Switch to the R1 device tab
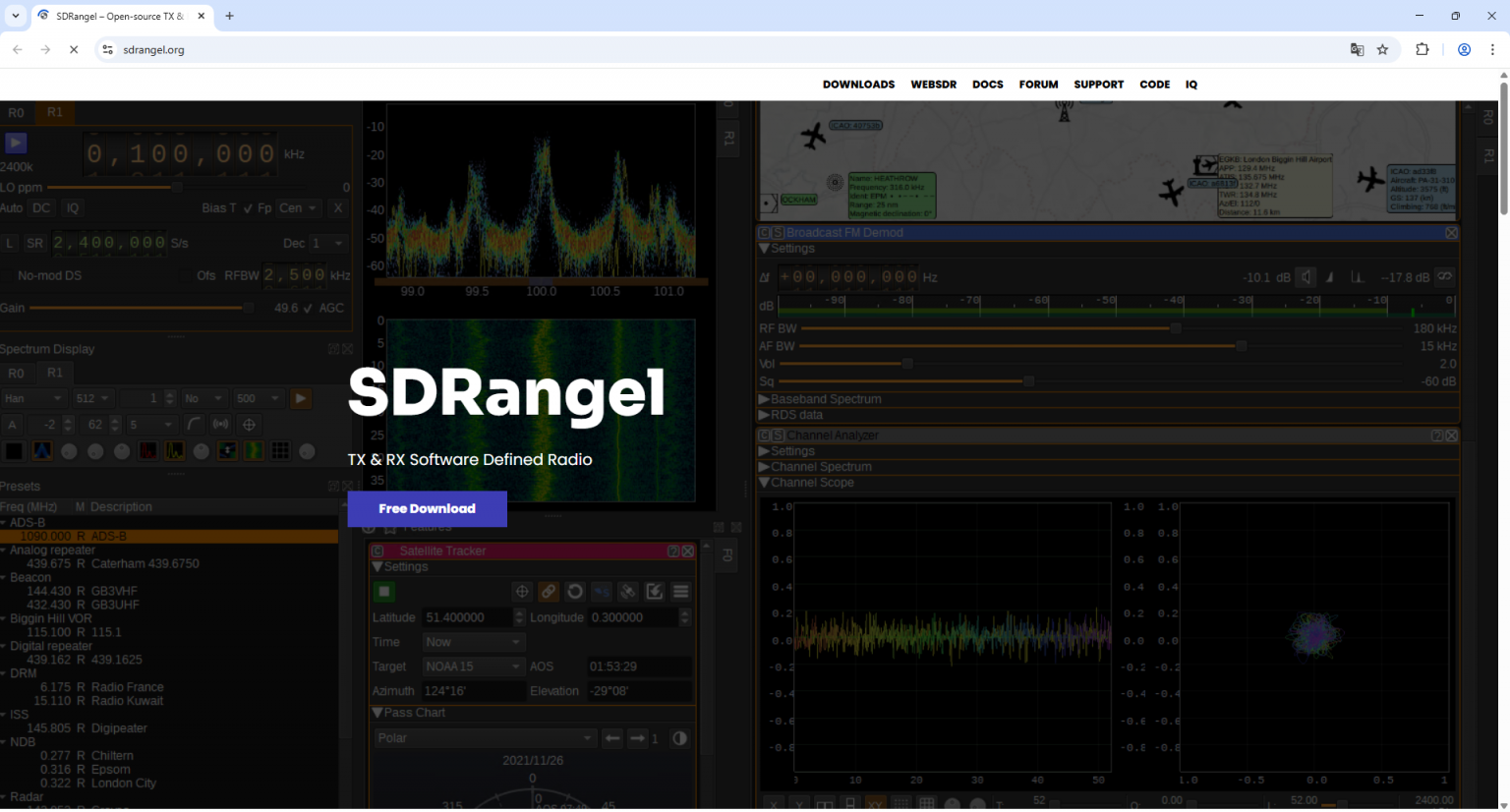This screenshot has height=812, width=1510. tap(54, 112)
